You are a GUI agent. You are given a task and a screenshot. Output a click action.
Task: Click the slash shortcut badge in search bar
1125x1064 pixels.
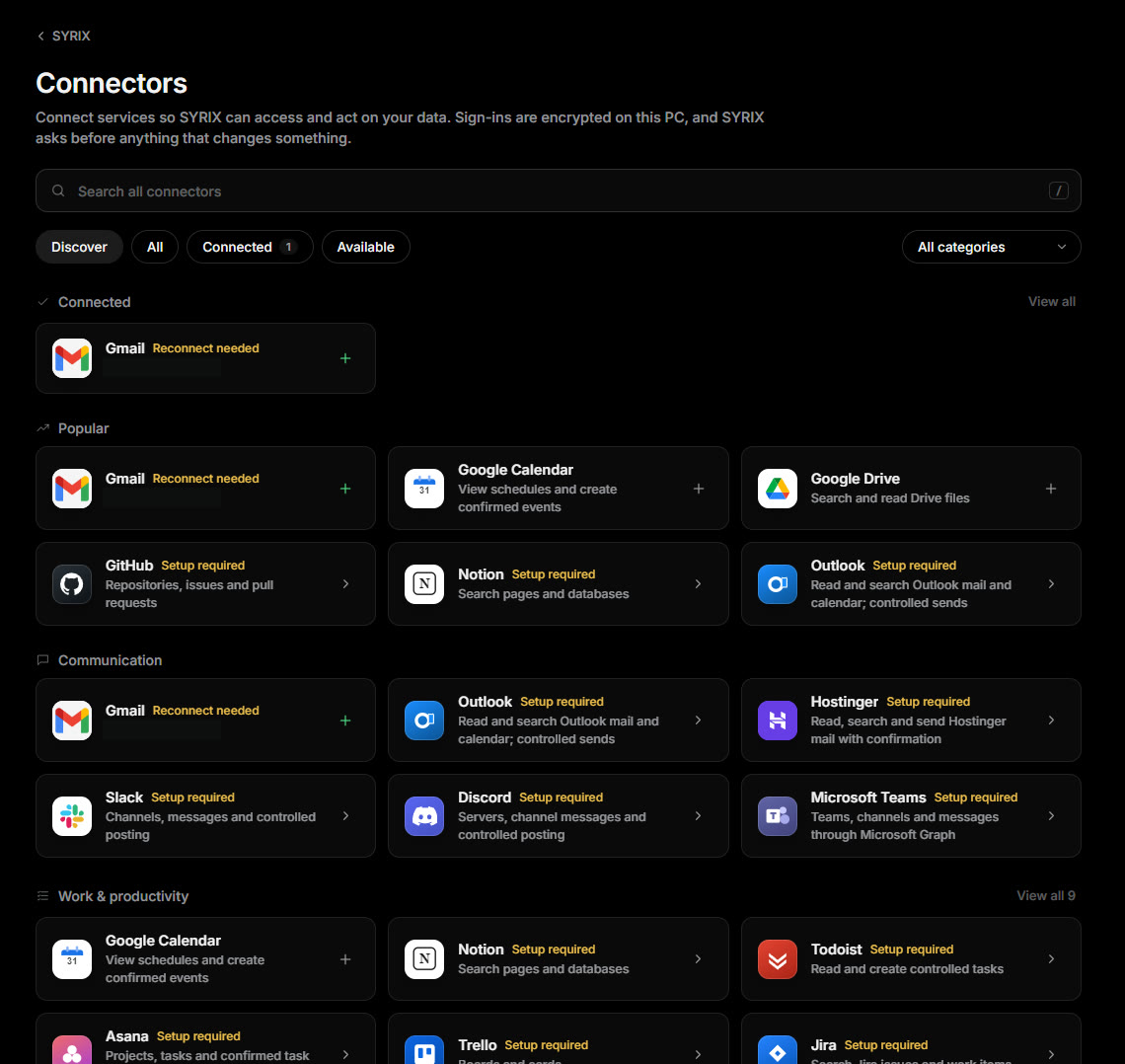pos(1058,190)
